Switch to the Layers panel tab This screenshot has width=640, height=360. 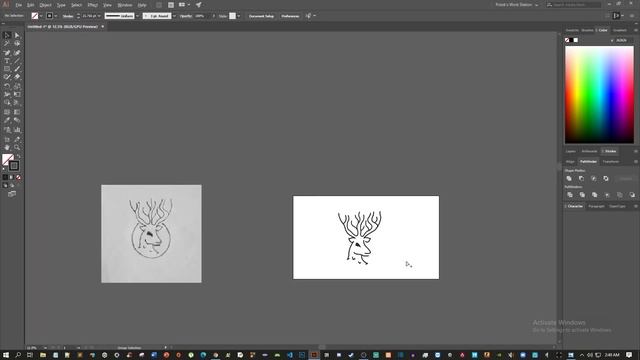coord(571,151)
